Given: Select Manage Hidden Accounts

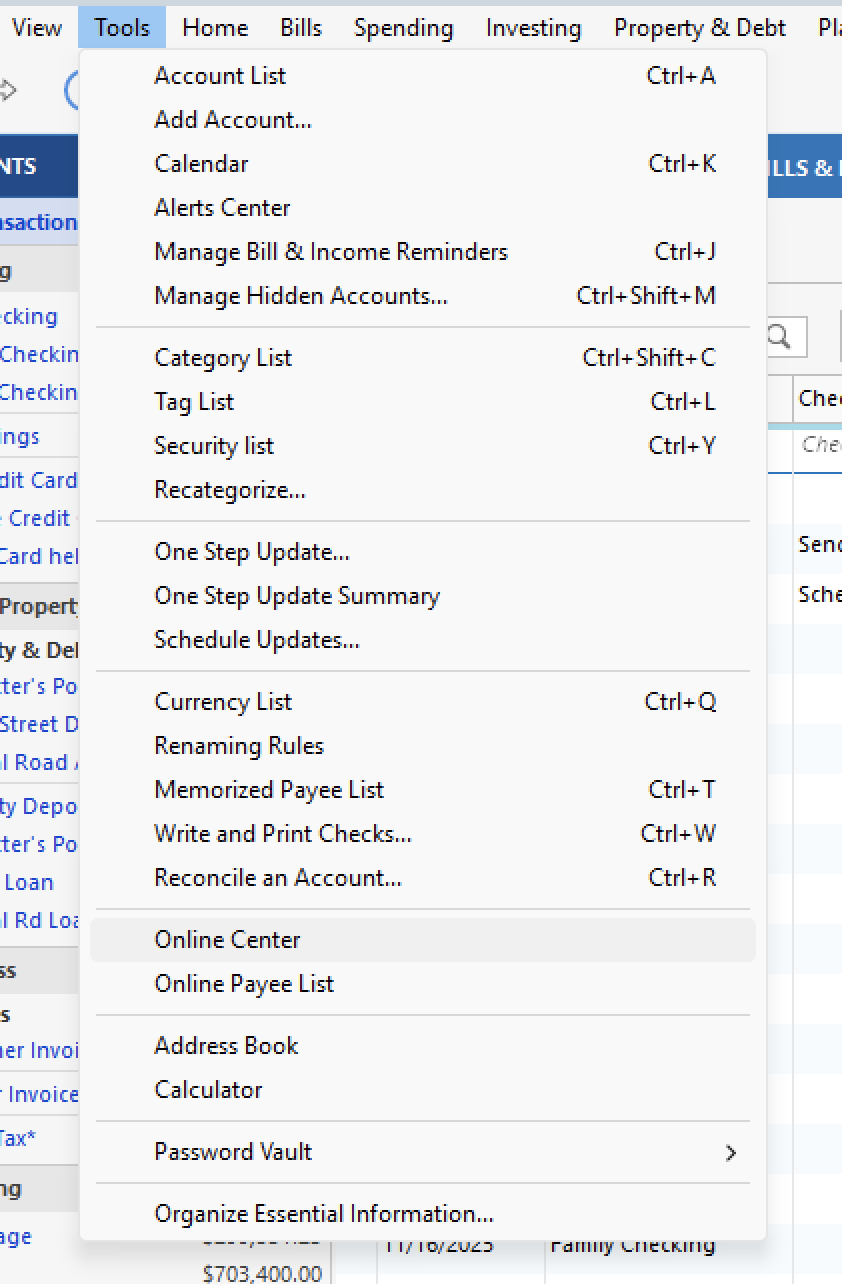Looking at the screenshot, I should click(299, 295).
